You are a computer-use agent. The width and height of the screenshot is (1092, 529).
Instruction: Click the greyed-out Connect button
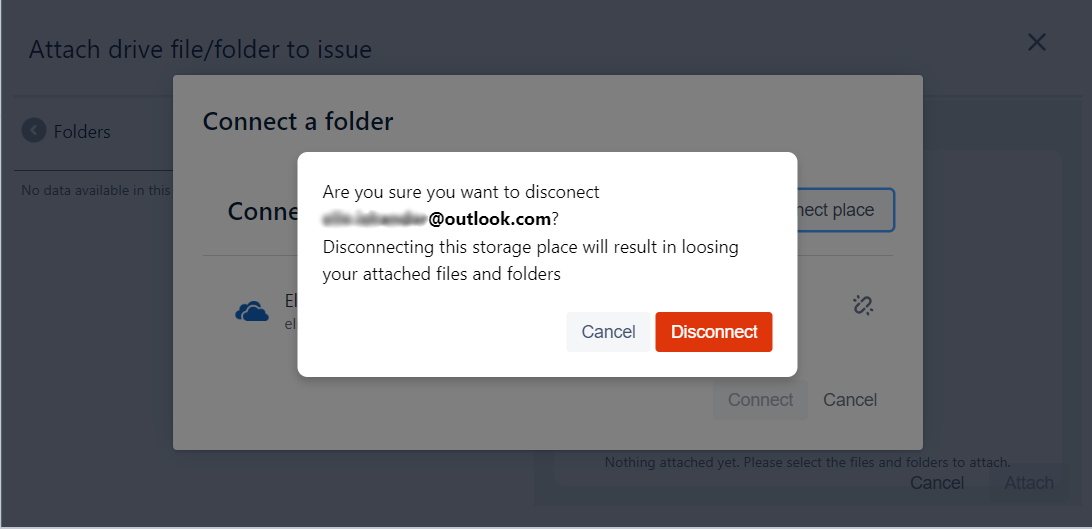point(760,400)
